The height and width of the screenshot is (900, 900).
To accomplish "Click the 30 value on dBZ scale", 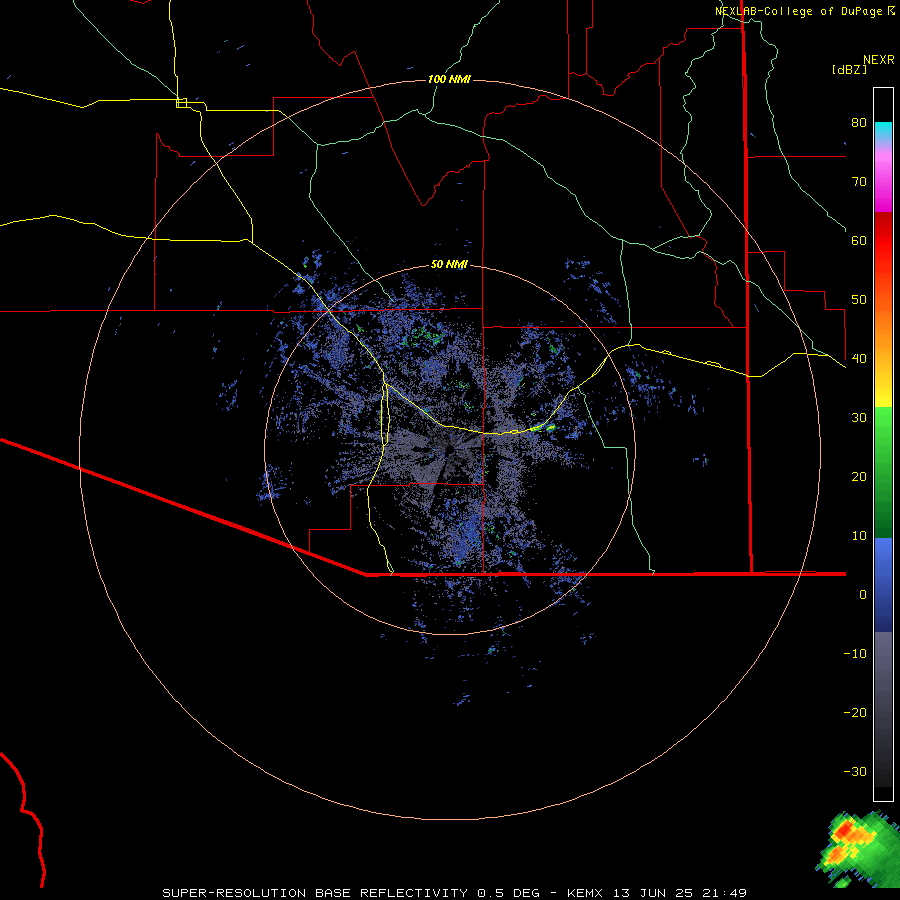I will click(x=859, y=417).
